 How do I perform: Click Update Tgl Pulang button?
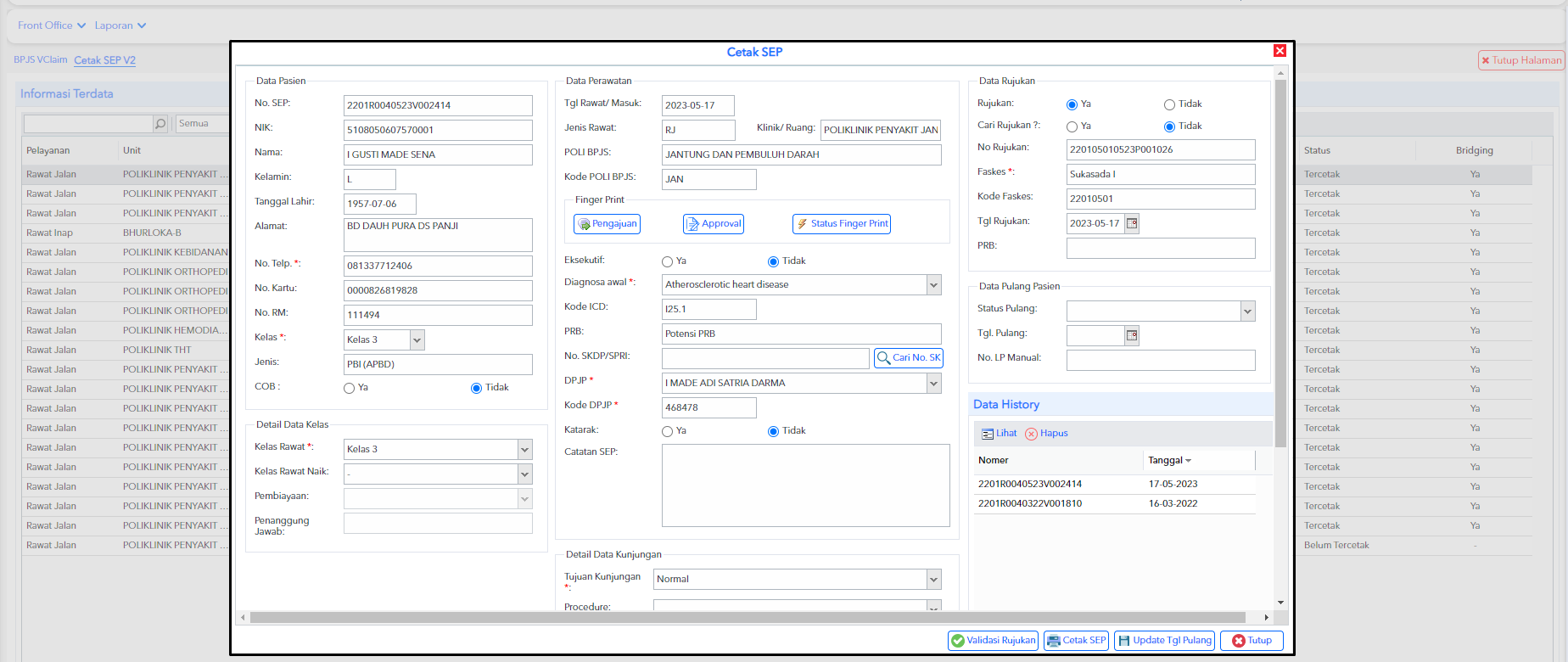coord(1164,641)
